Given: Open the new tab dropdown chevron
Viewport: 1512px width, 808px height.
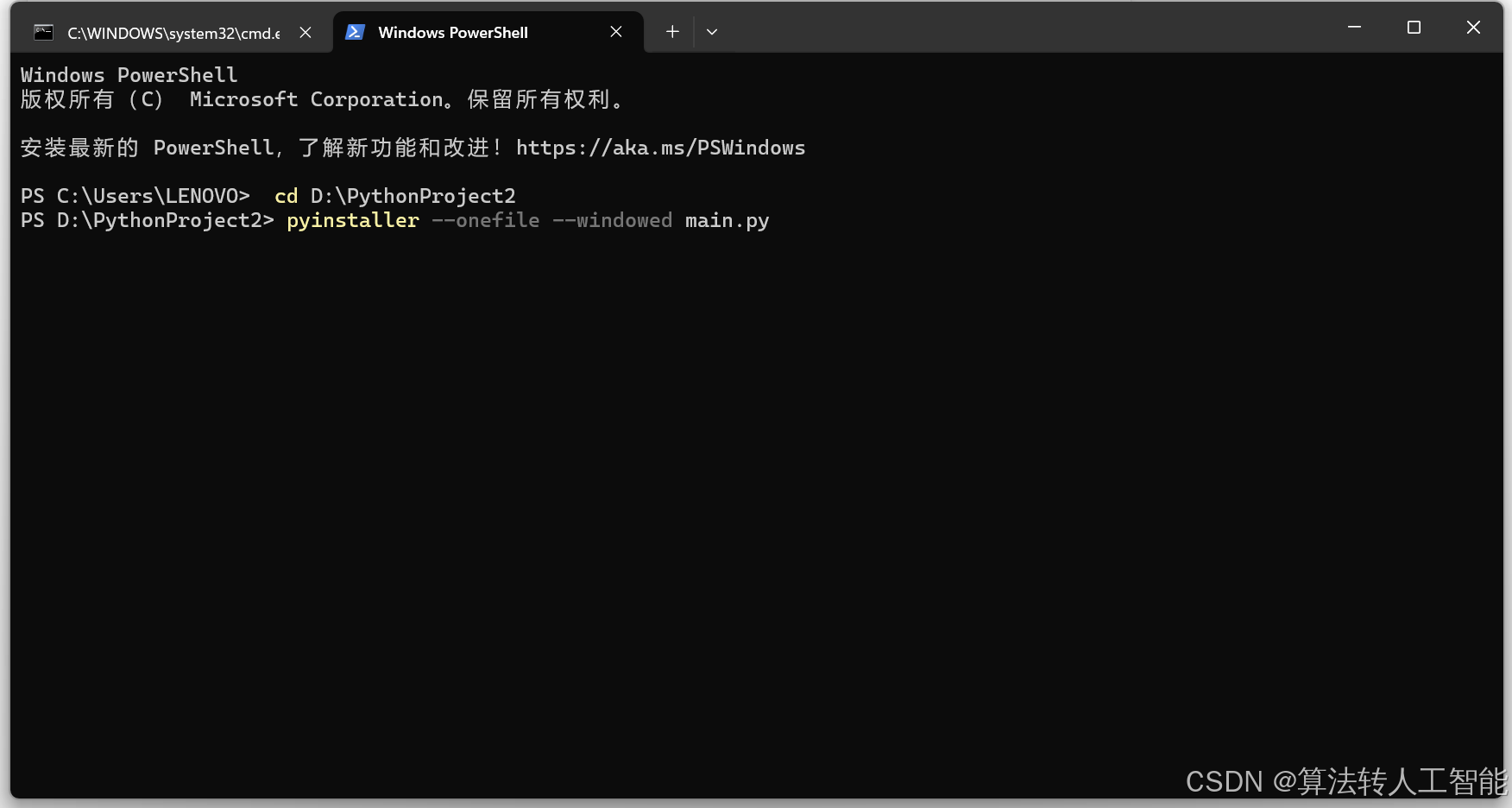Looking at the screenshot, I should coord(711,32).
